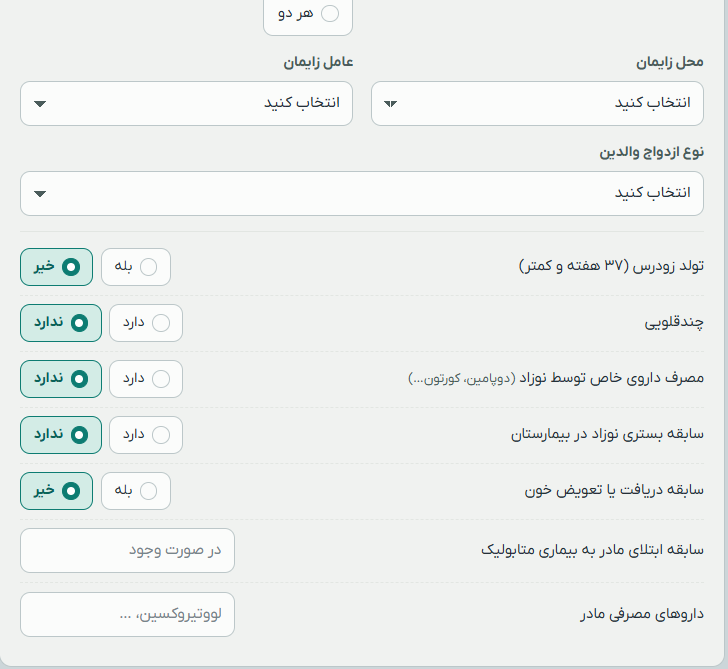Pick 'ندارد' for مصرف داروی خاص توسط نوزاد
The width and height of the screenshot is (728, 669).
[x=61, y=379]
